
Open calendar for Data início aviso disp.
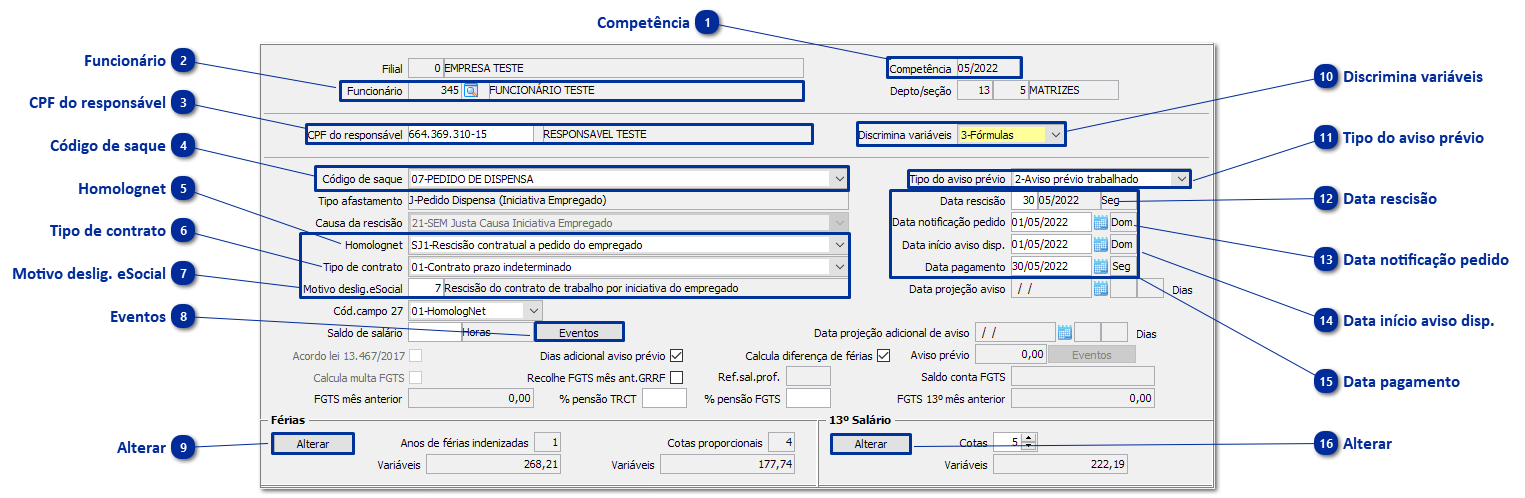tap(1100, 244)
